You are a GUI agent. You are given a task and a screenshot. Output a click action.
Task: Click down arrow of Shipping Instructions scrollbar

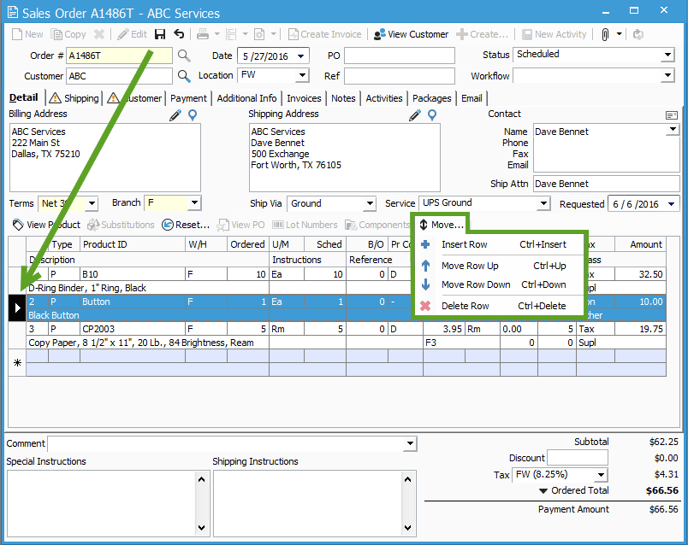(x=408, y=527)
